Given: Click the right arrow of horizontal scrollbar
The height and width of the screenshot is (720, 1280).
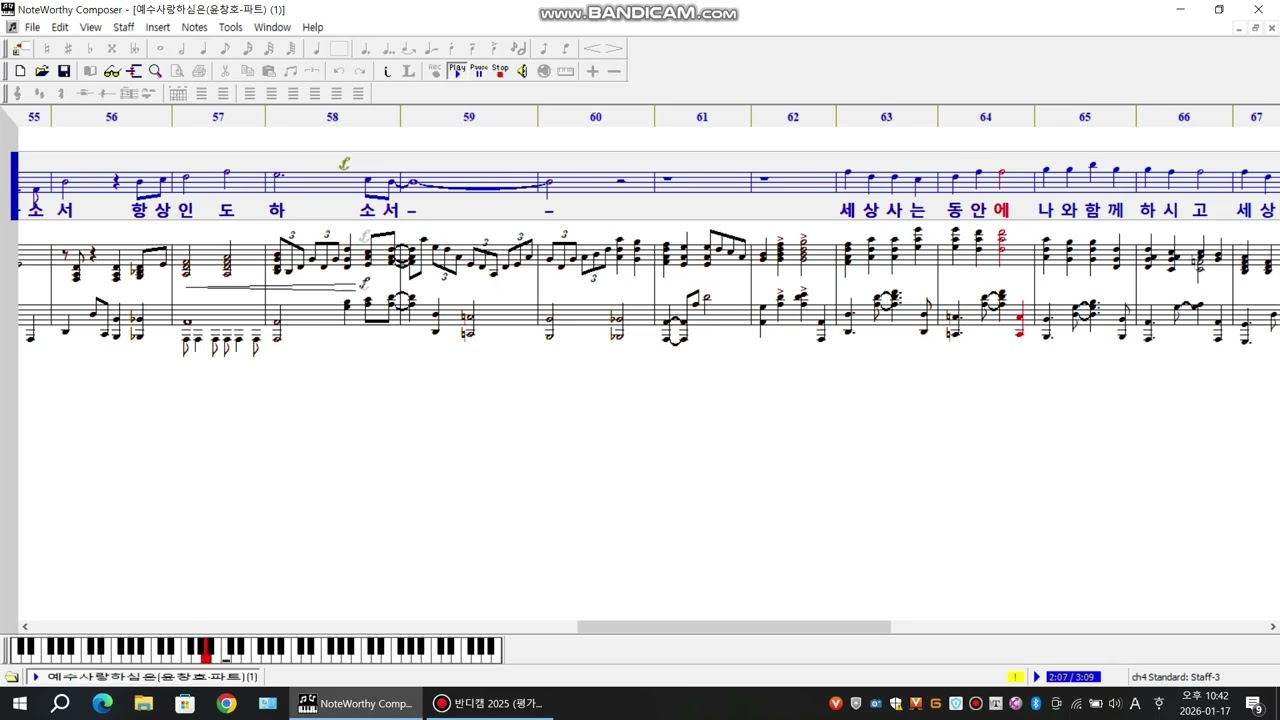Looking at the screenshot, I should pyautogui.click(x=1273, y=627).
